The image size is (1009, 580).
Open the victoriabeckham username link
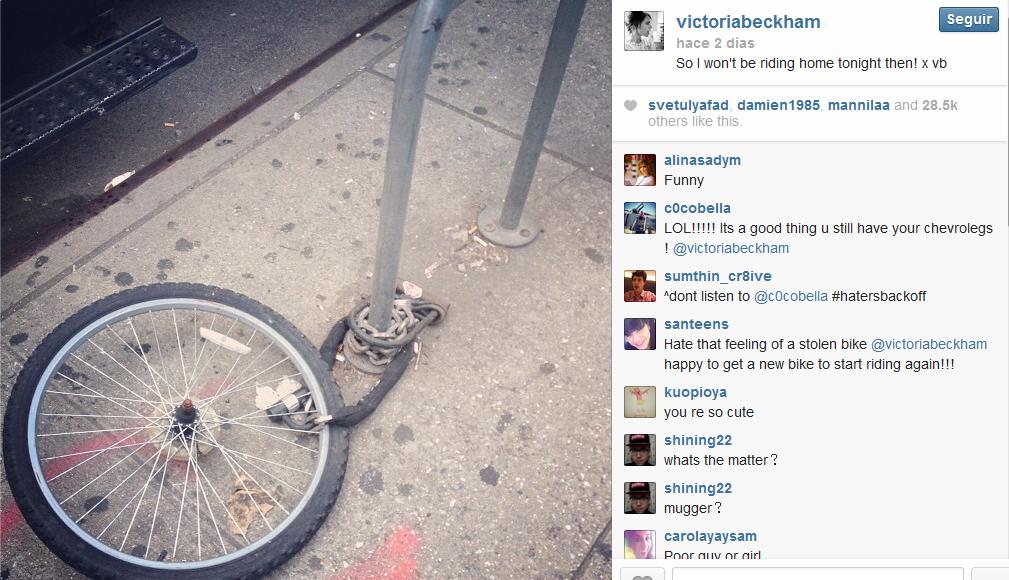click(x=748, y=22)
